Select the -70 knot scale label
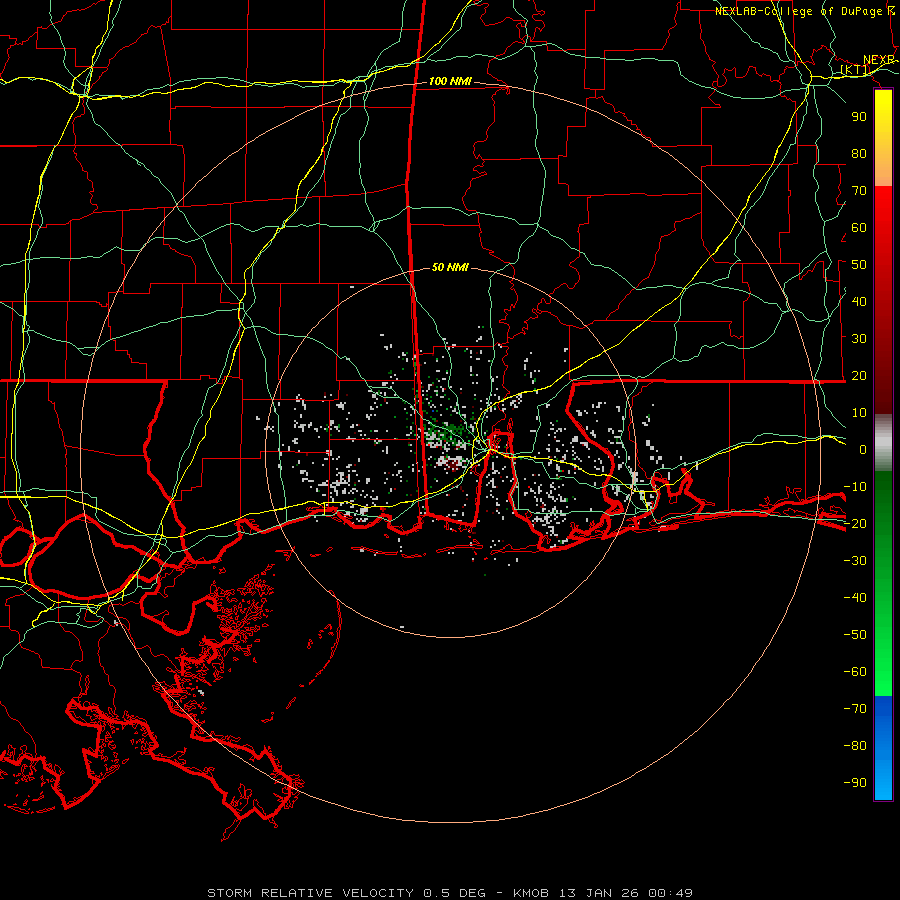Viewport: 900px width, 900px height. click(x=855, y=709)
